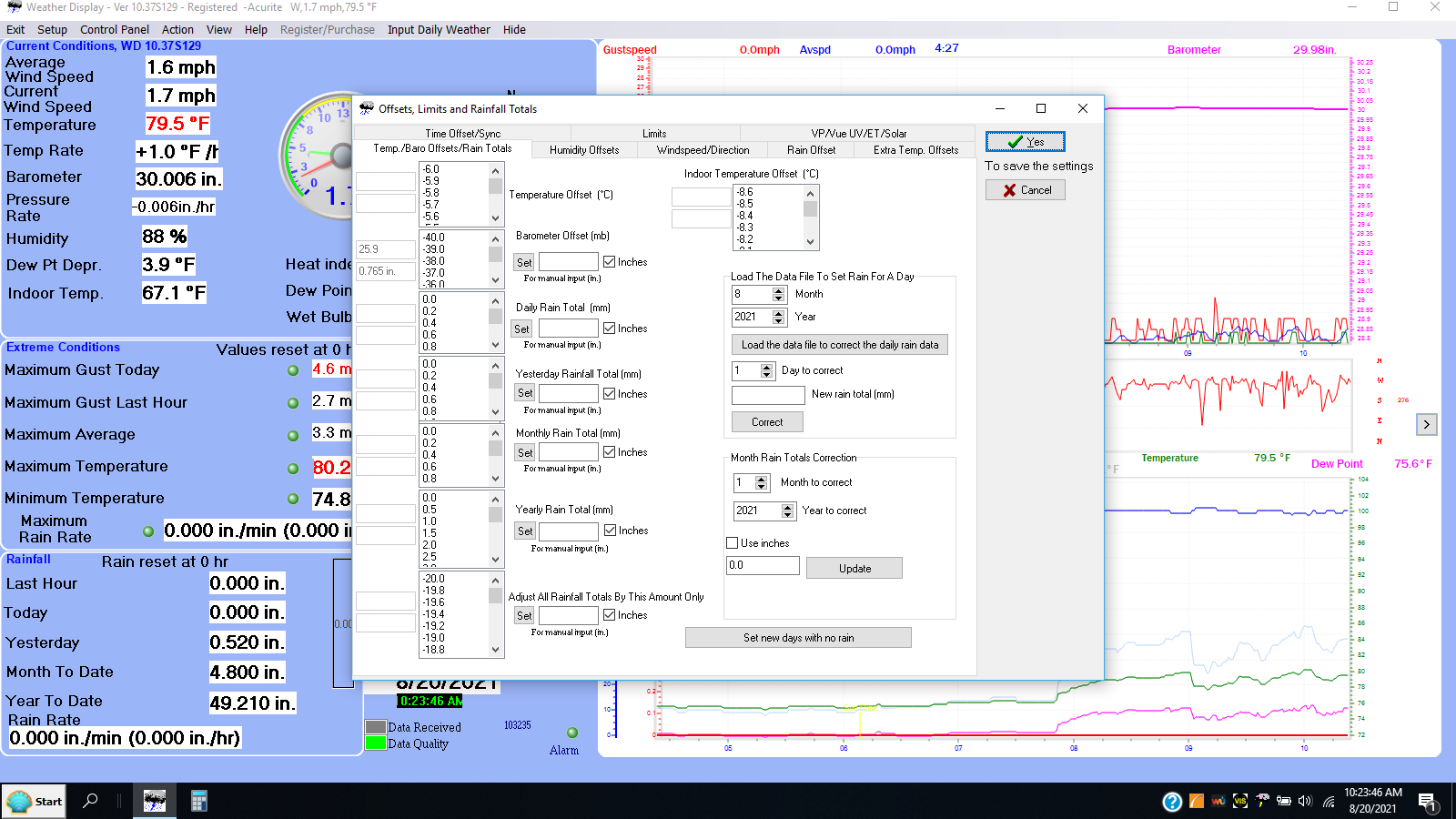1456x819 pixels.
Task: Open the Windspeed/Direction tab
Action: coord(703,150)
